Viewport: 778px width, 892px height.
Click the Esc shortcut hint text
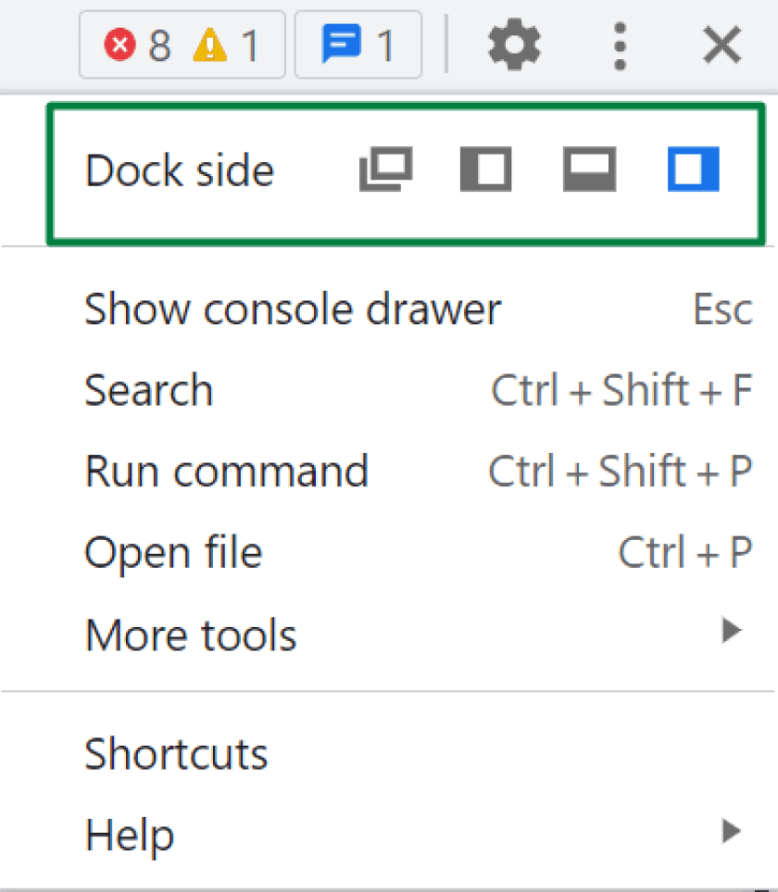pyautogui.click(x=722, y=309)
